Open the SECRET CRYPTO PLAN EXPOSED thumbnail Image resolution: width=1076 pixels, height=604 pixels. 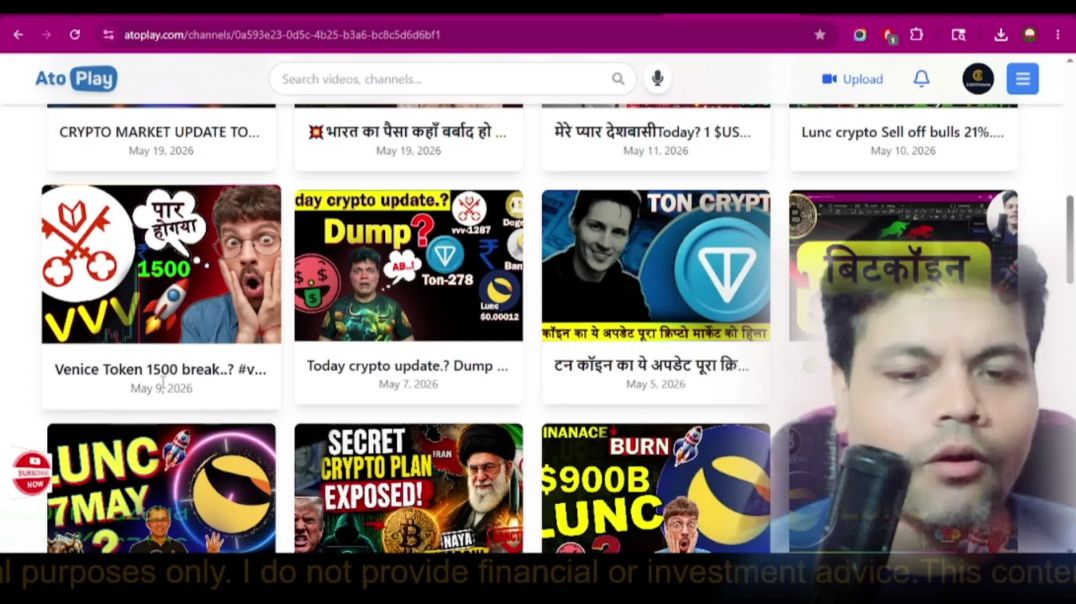408,488
